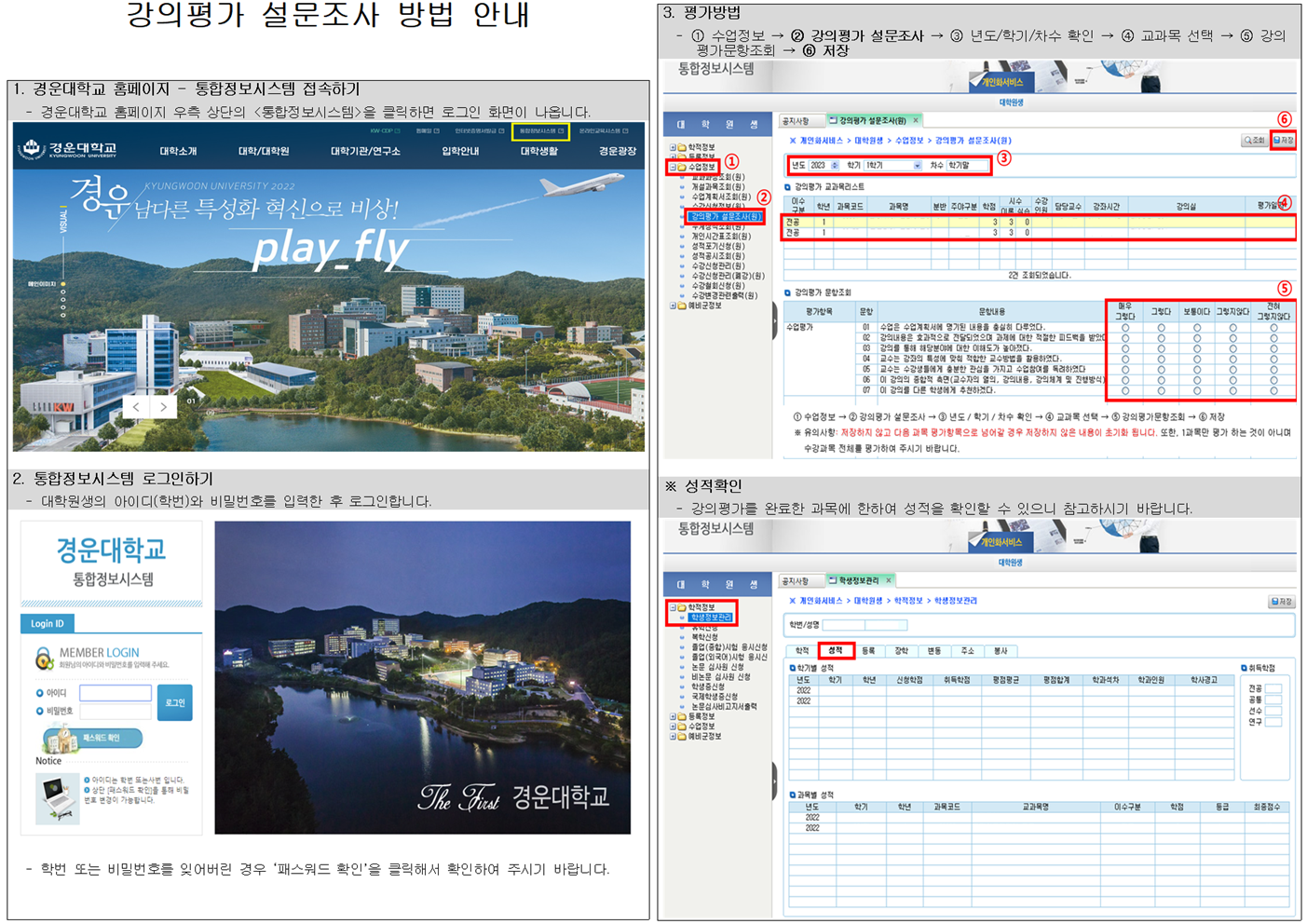Switch to the 성적 tab
This screenshot has width=1307, height=924.
(836, 650)
